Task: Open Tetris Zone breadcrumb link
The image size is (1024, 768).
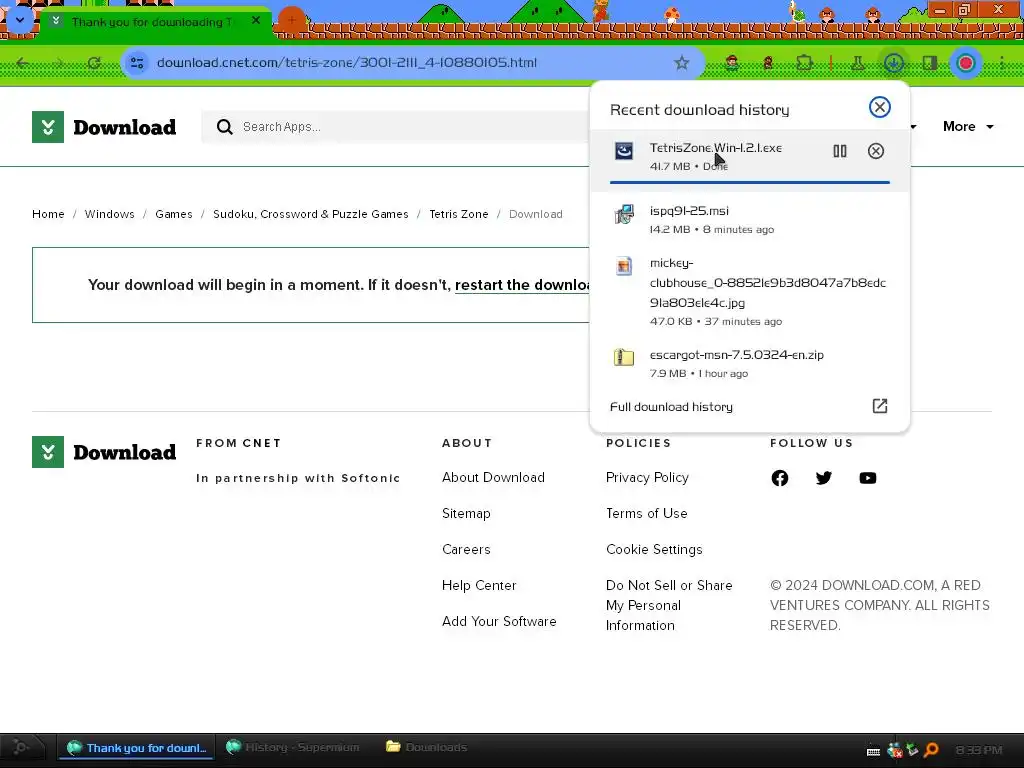Action: click(x=458, y=214)
